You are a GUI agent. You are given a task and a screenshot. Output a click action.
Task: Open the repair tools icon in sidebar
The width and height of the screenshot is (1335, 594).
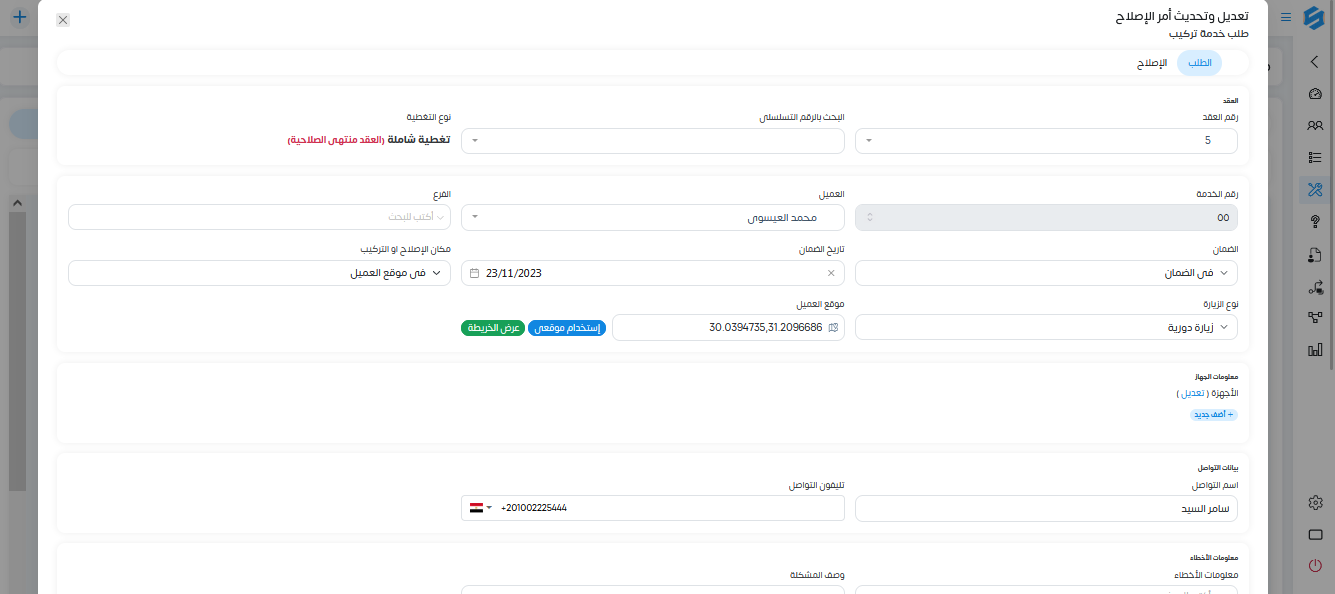[x=1315, y=189]
